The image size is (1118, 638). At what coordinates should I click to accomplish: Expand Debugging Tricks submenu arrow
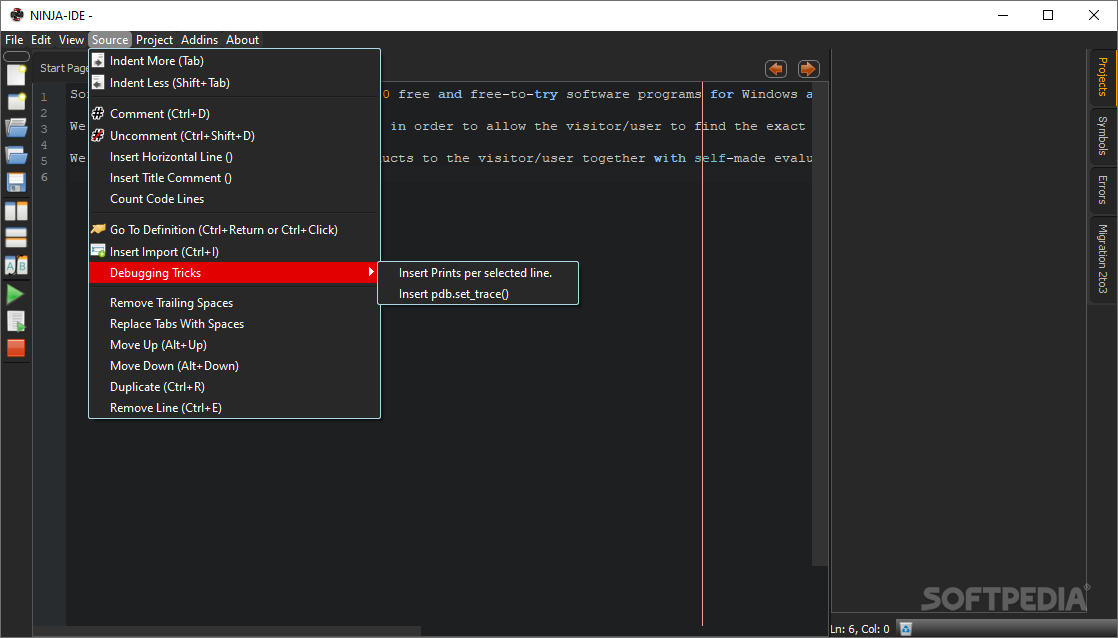[371, 272]
